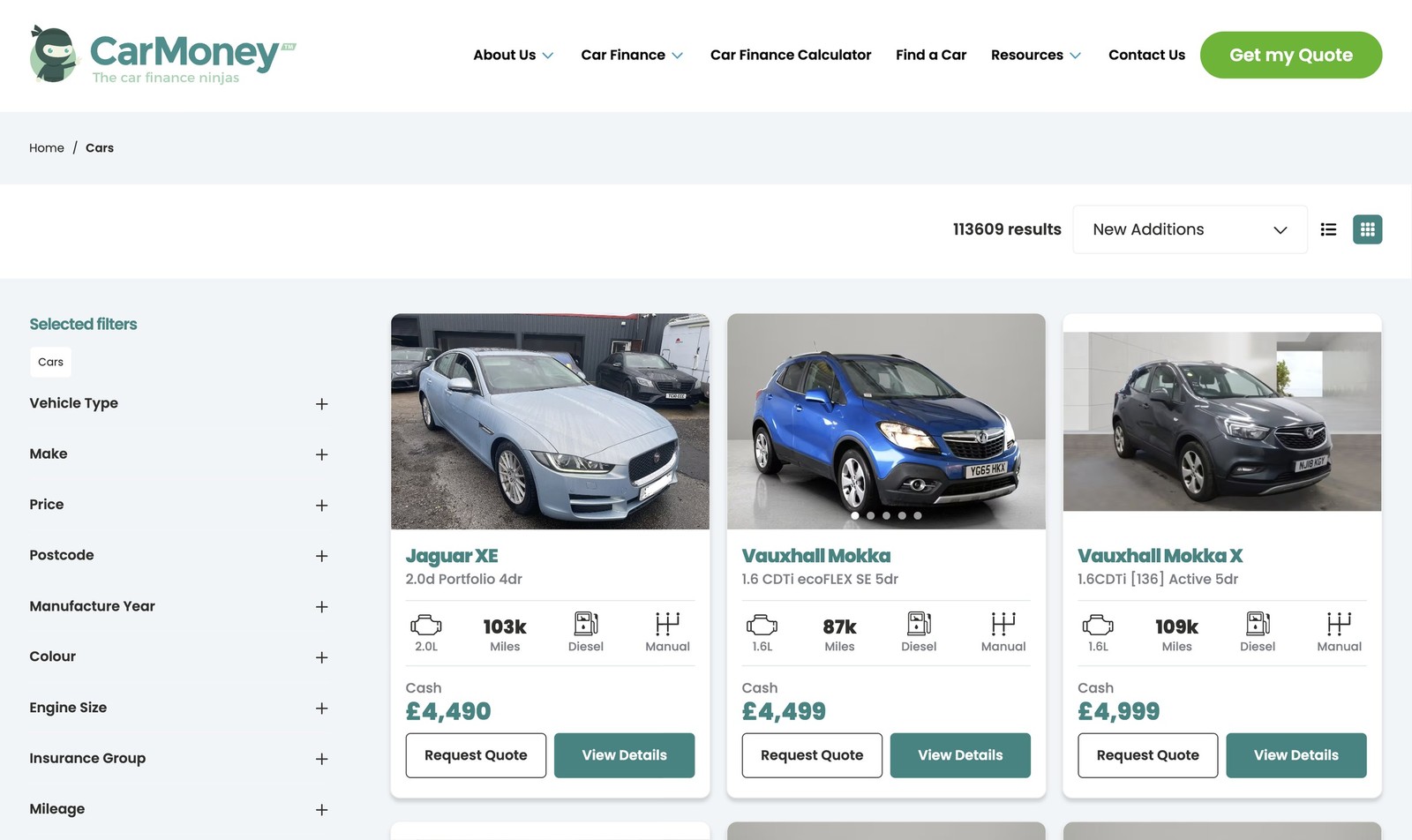Viewport: 1412px width, 840px height.
Task: Click the Get my Quote button
Action: point(1291,55)
